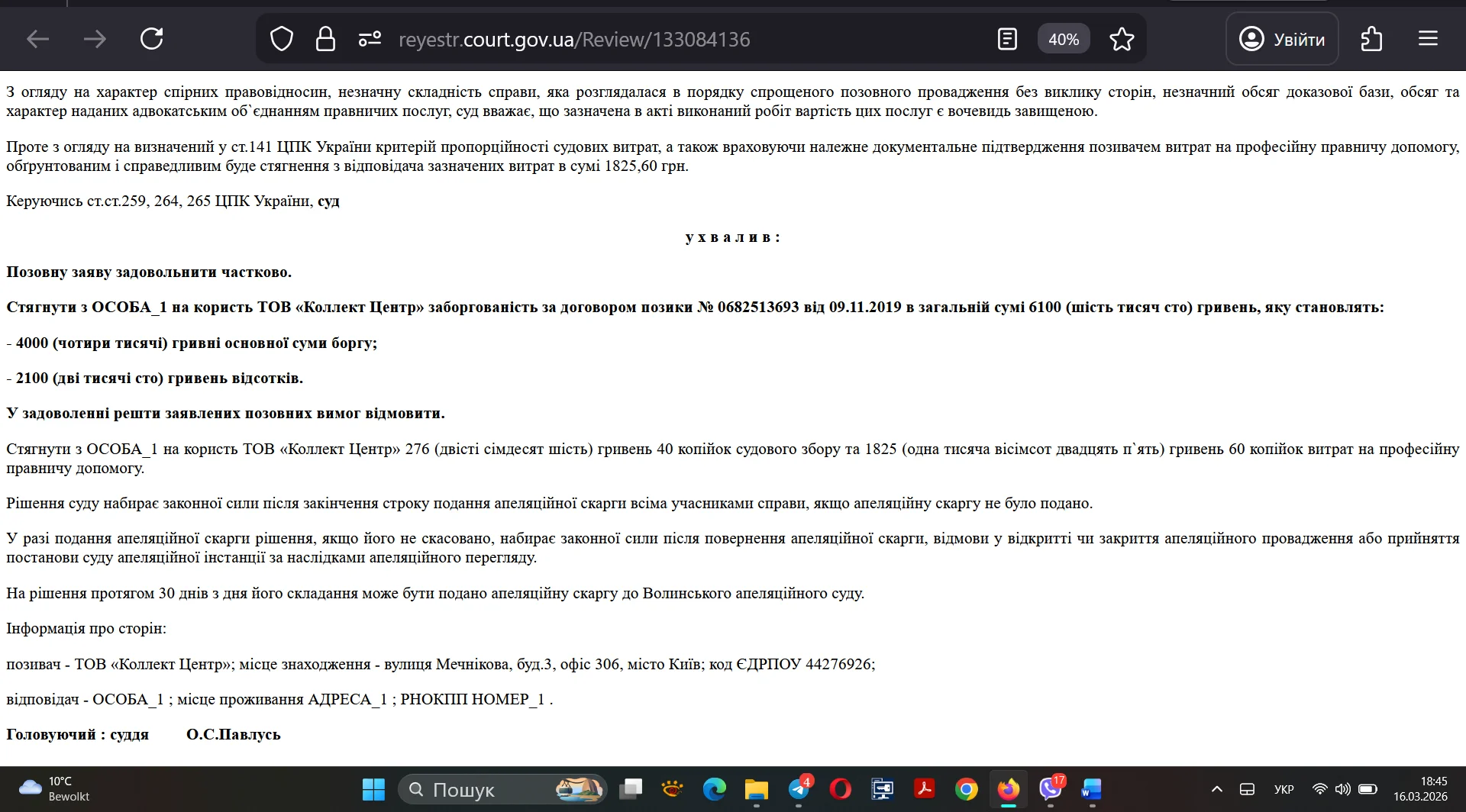This screenshot has width=1466, height=812.
Task: Open the extensions panel
Action: coord(1371,39)
